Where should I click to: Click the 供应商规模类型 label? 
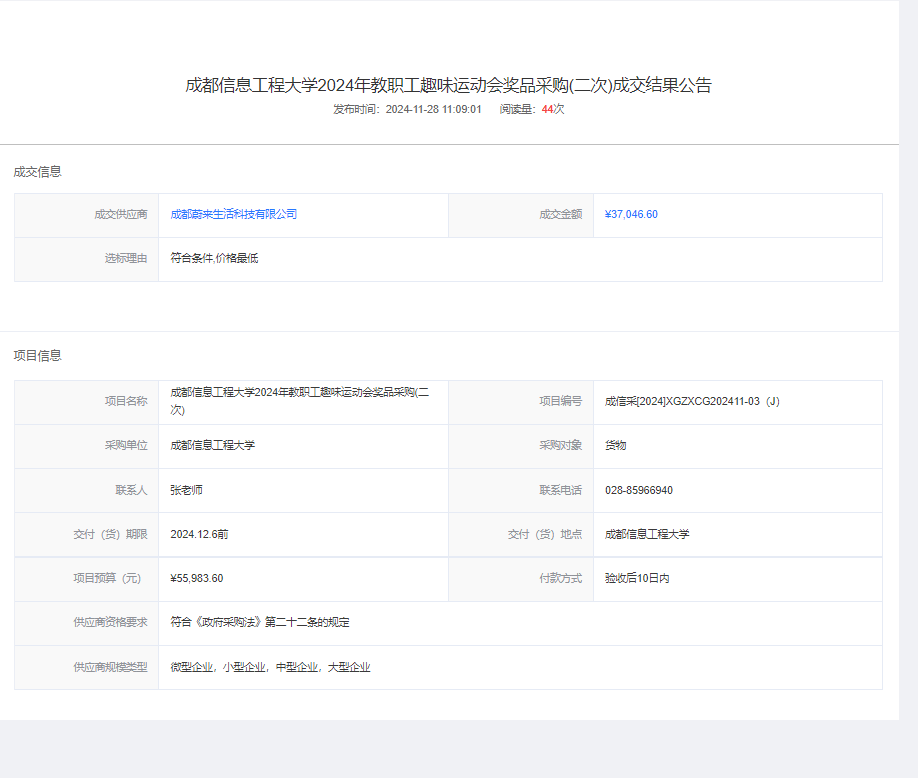pos(110,667)
